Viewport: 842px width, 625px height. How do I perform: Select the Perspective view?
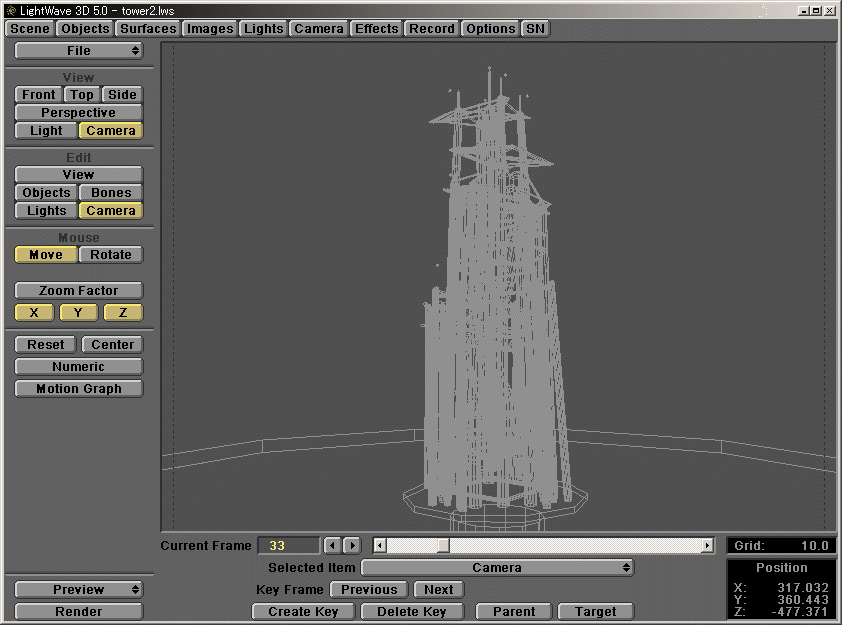[x=78, y=112]
